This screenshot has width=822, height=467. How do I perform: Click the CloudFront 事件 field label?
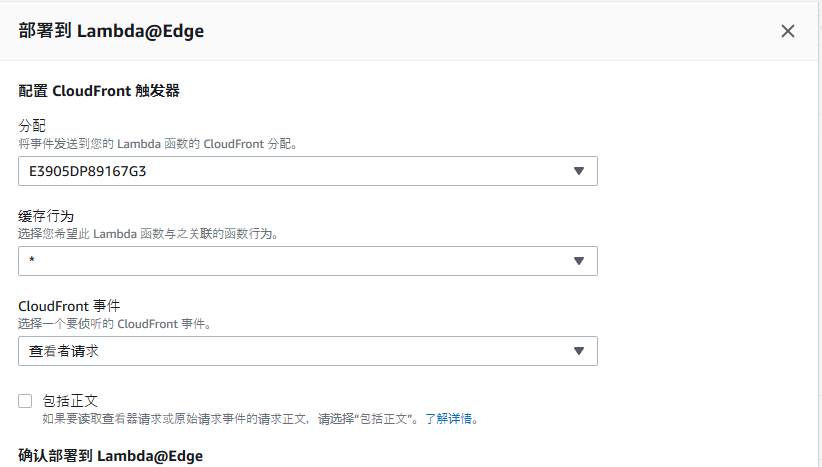(69, 306)
